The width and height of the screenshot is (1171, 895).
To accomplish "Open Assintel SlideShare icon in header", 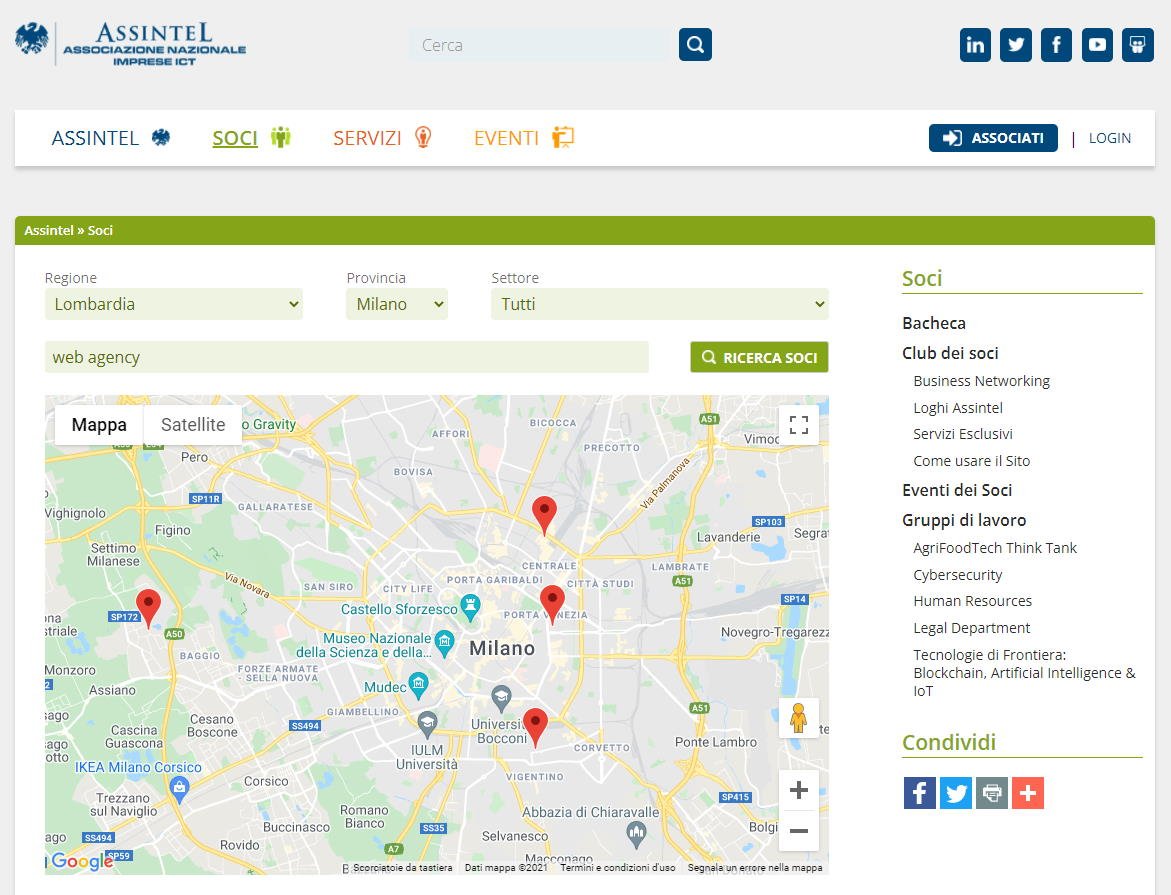I will tap(1137, 45).
